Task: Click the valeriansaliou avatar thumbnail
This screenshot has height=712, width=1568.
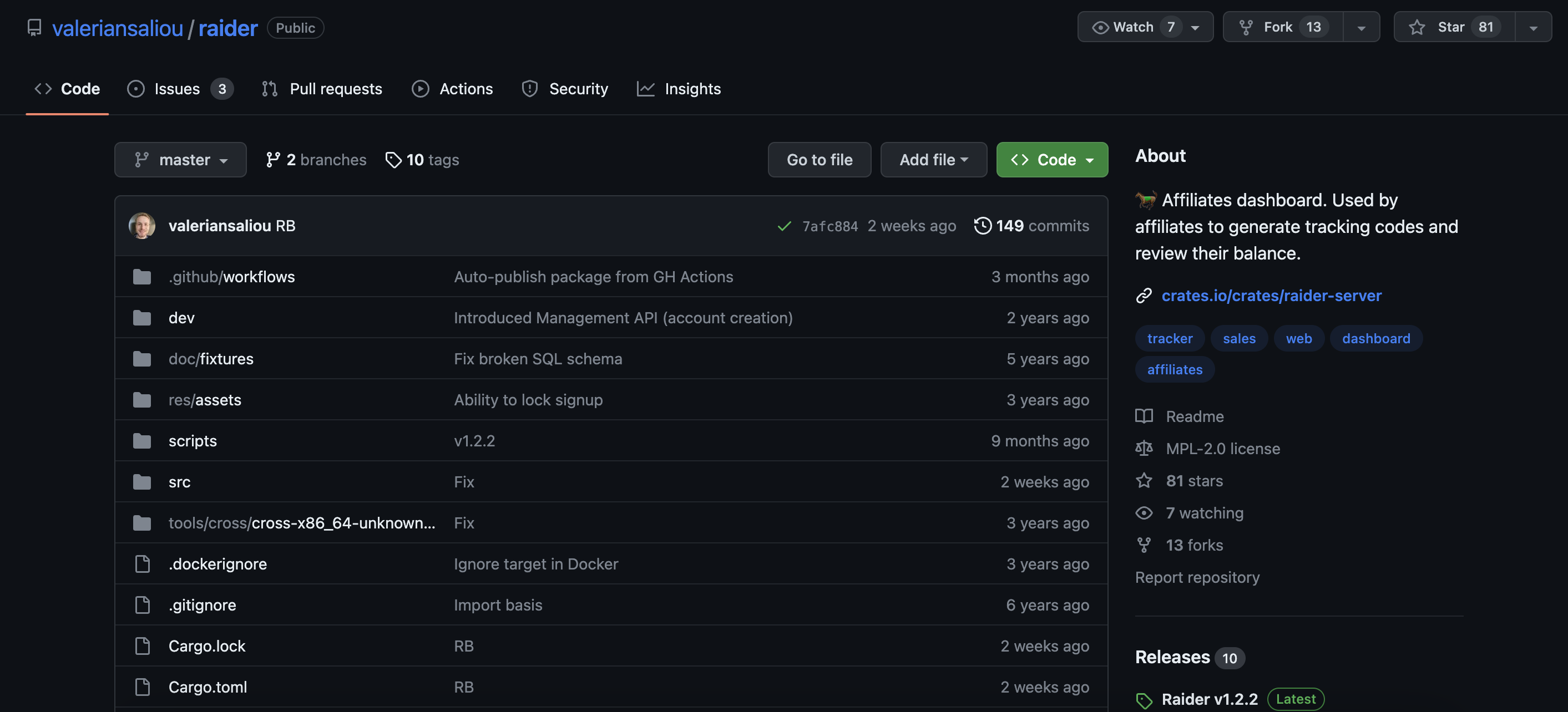Action: click(x=142, y=226)
